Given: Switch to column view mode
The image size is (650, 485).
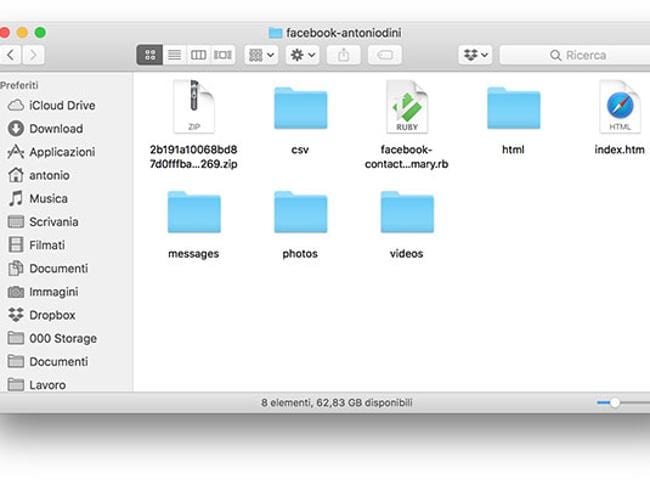Looking at the screenshot, I should pos(198,55).
